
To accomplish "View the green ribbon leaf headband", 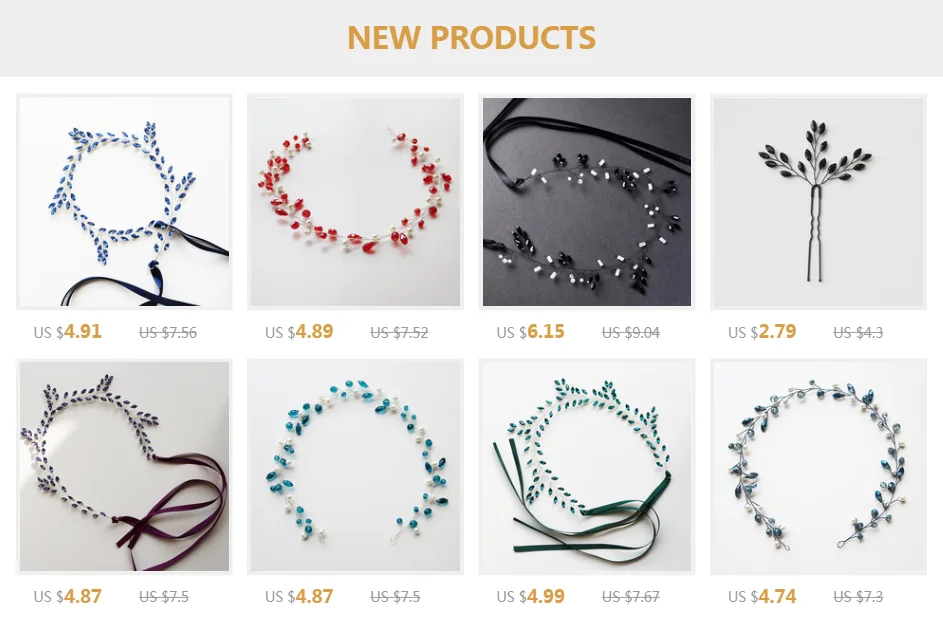I will [x=587, y=466].
